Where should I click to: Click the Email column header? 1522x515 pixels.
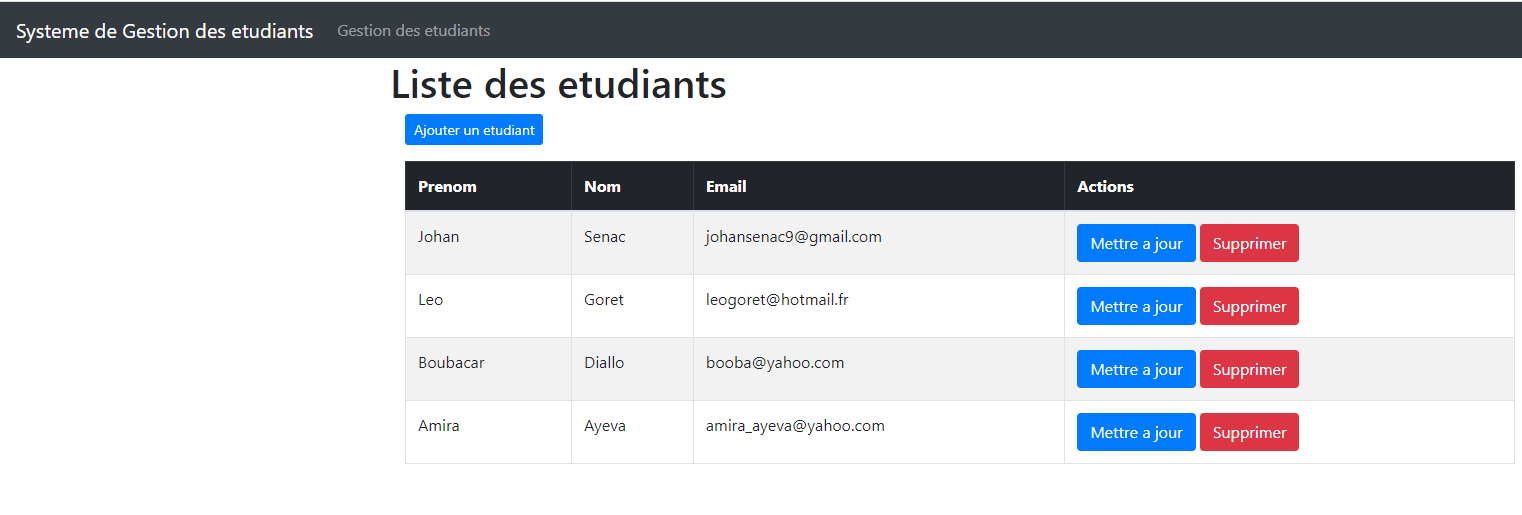(x=726, y=186)
